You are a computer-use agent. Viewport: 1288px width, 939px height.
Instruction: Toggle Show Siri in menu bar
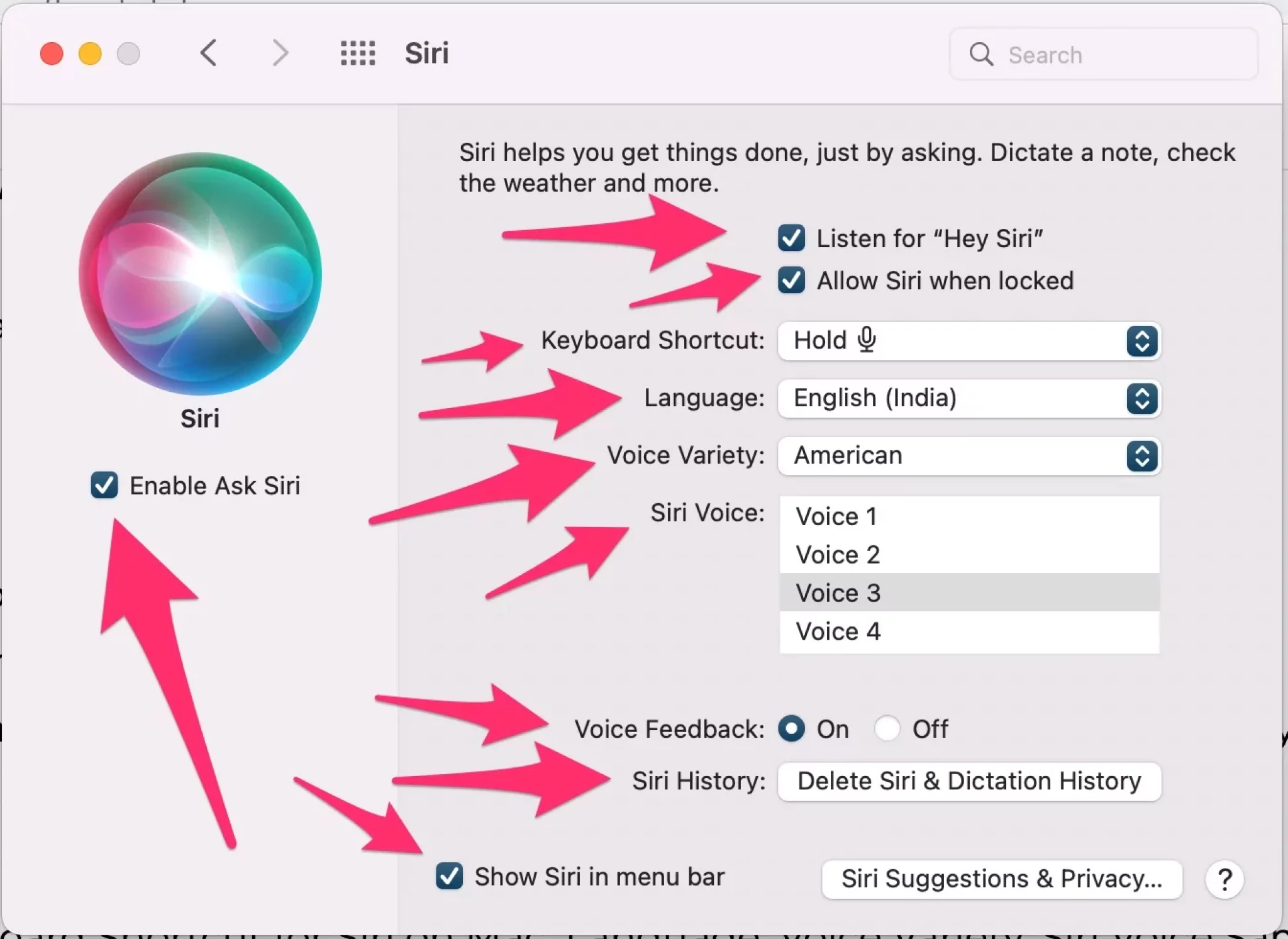[450, 876]
